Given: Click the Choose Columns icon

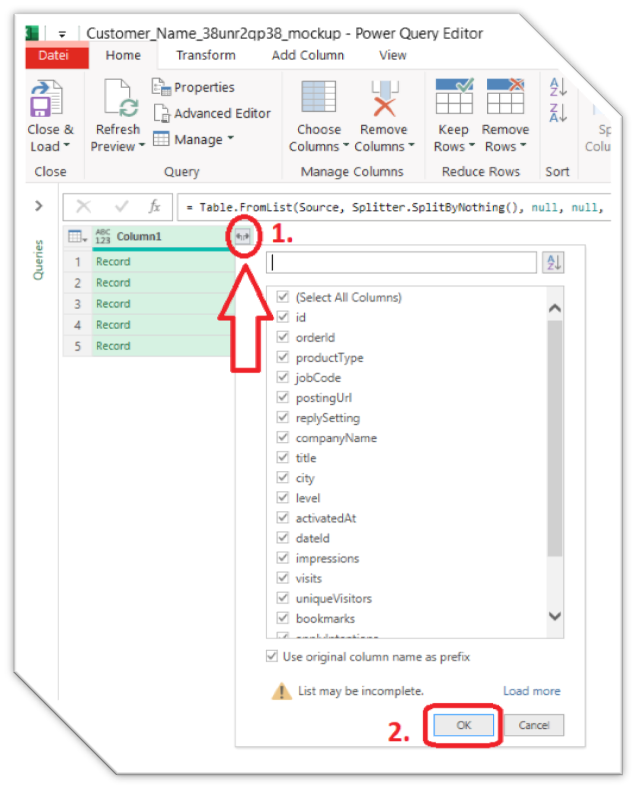Looking at the screenshot, I should 319,100.
